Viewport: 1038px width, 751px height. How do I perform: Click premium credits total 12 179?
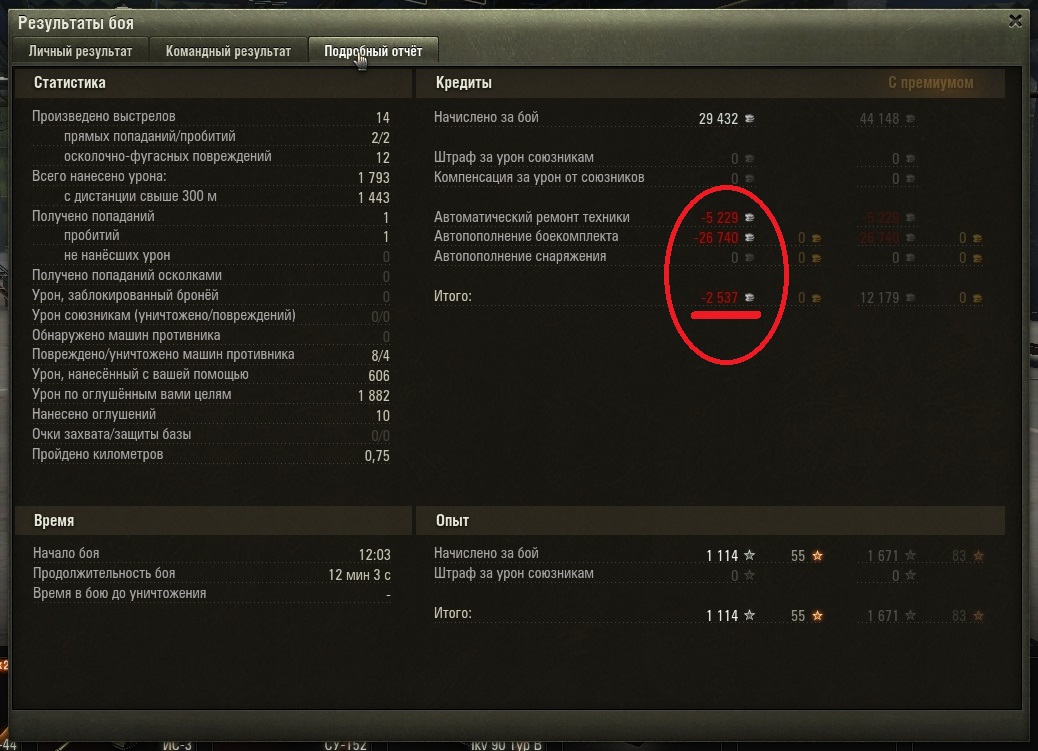(879, 298)
